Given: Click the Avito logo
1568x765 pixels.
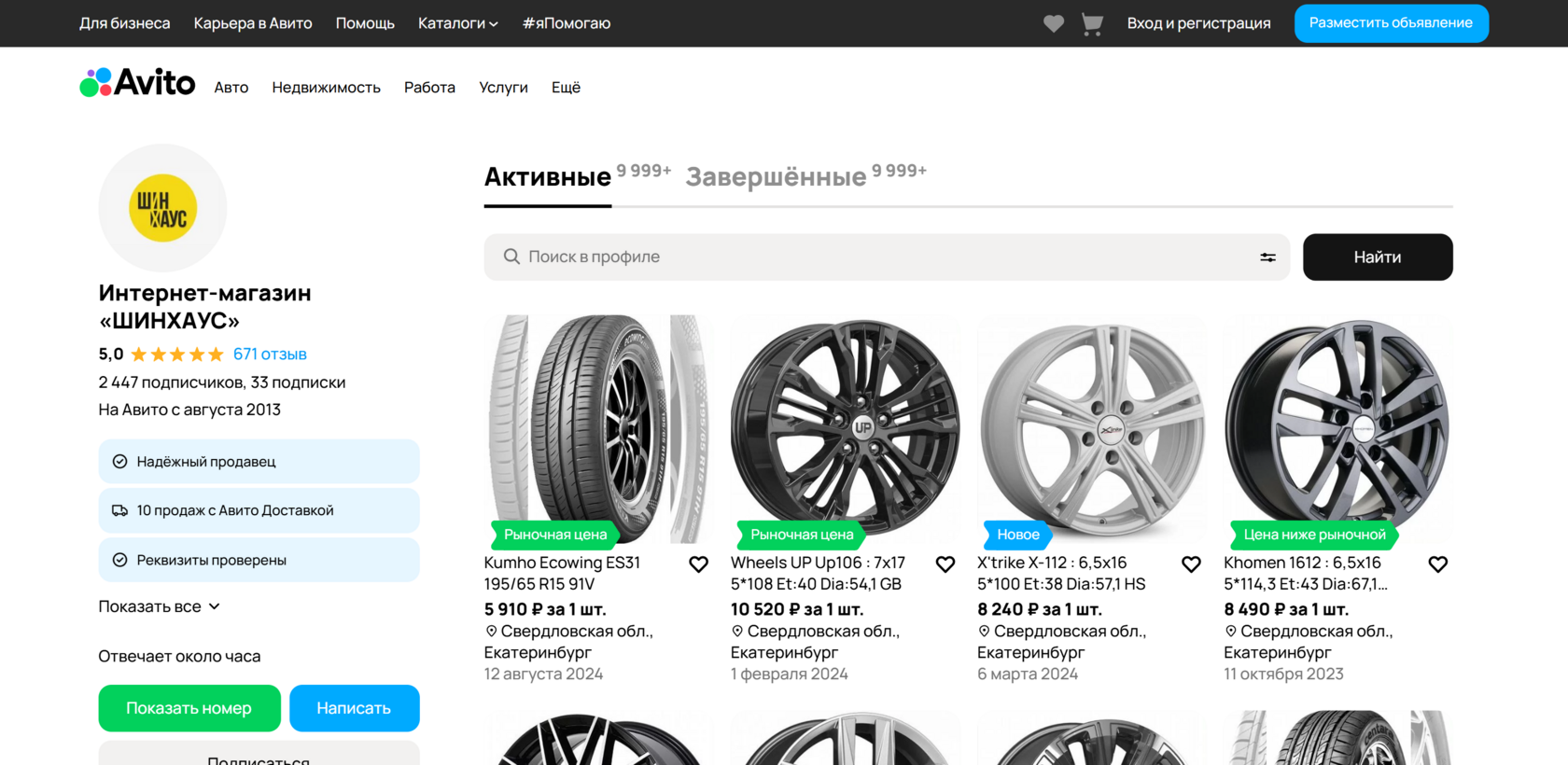Looking at the screenshot, I should (137, 82).
